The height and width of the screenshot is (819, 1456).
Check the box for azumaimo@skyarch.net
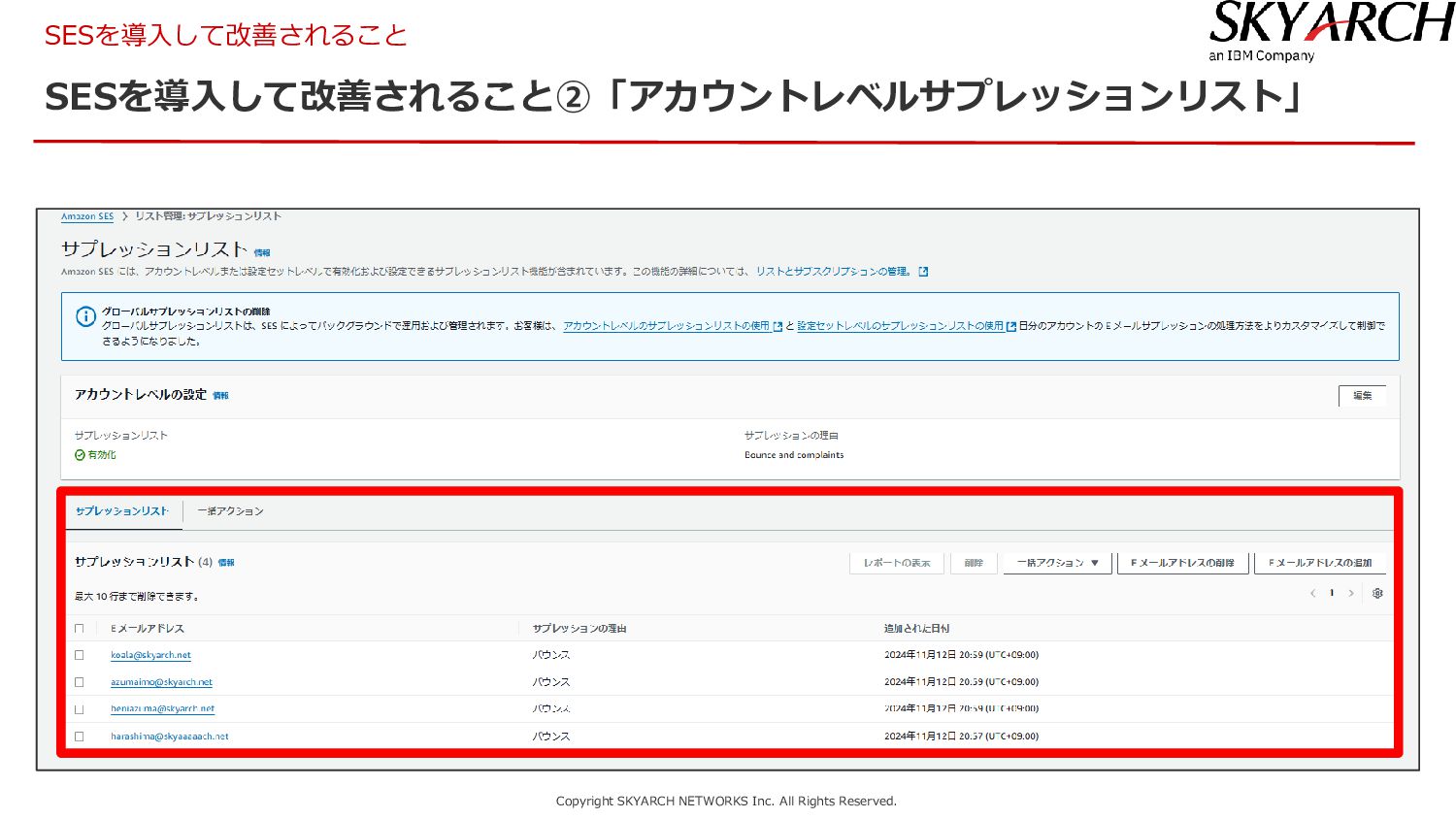(80, 682)
